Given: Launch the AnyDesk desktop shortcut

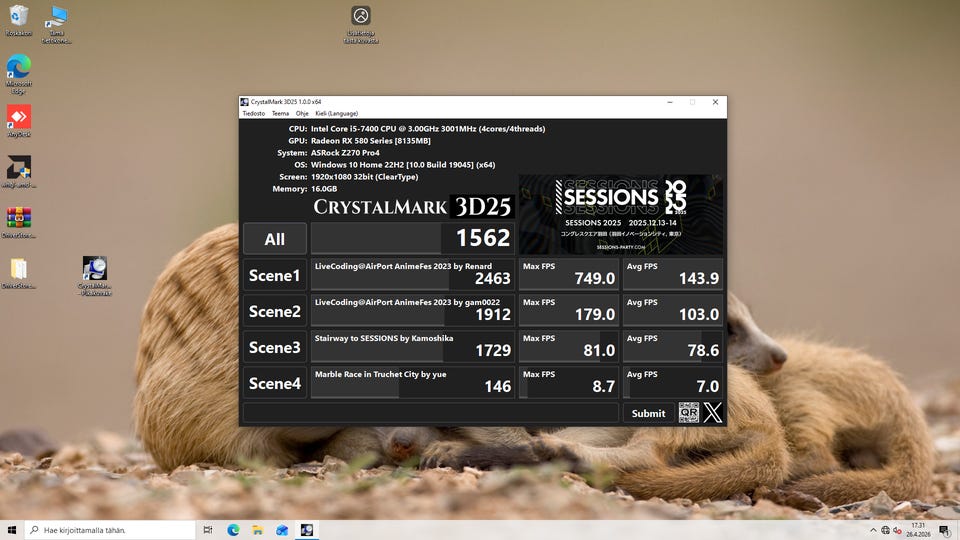Looking at the screenshot, I should 18,121.
